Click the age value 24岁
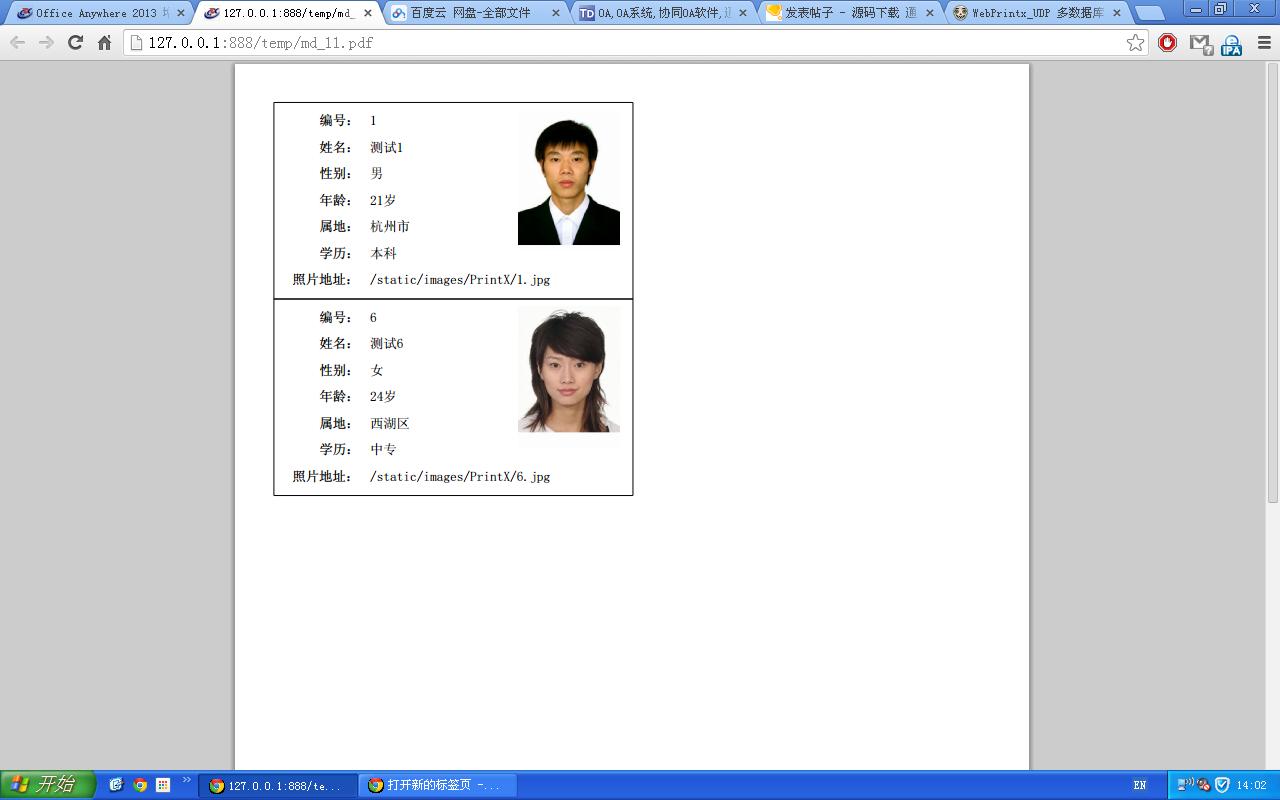Screen dimensions: 1280x800 tap(383, 397)
